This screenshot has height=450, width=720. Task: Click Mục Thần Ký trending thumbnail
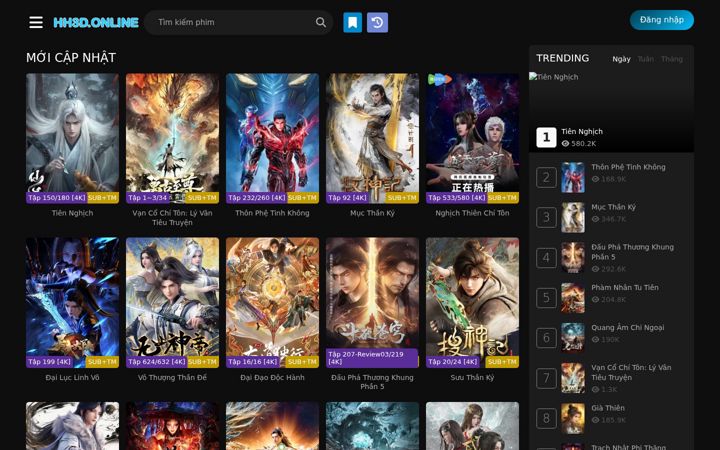click(x=573, y=218)
